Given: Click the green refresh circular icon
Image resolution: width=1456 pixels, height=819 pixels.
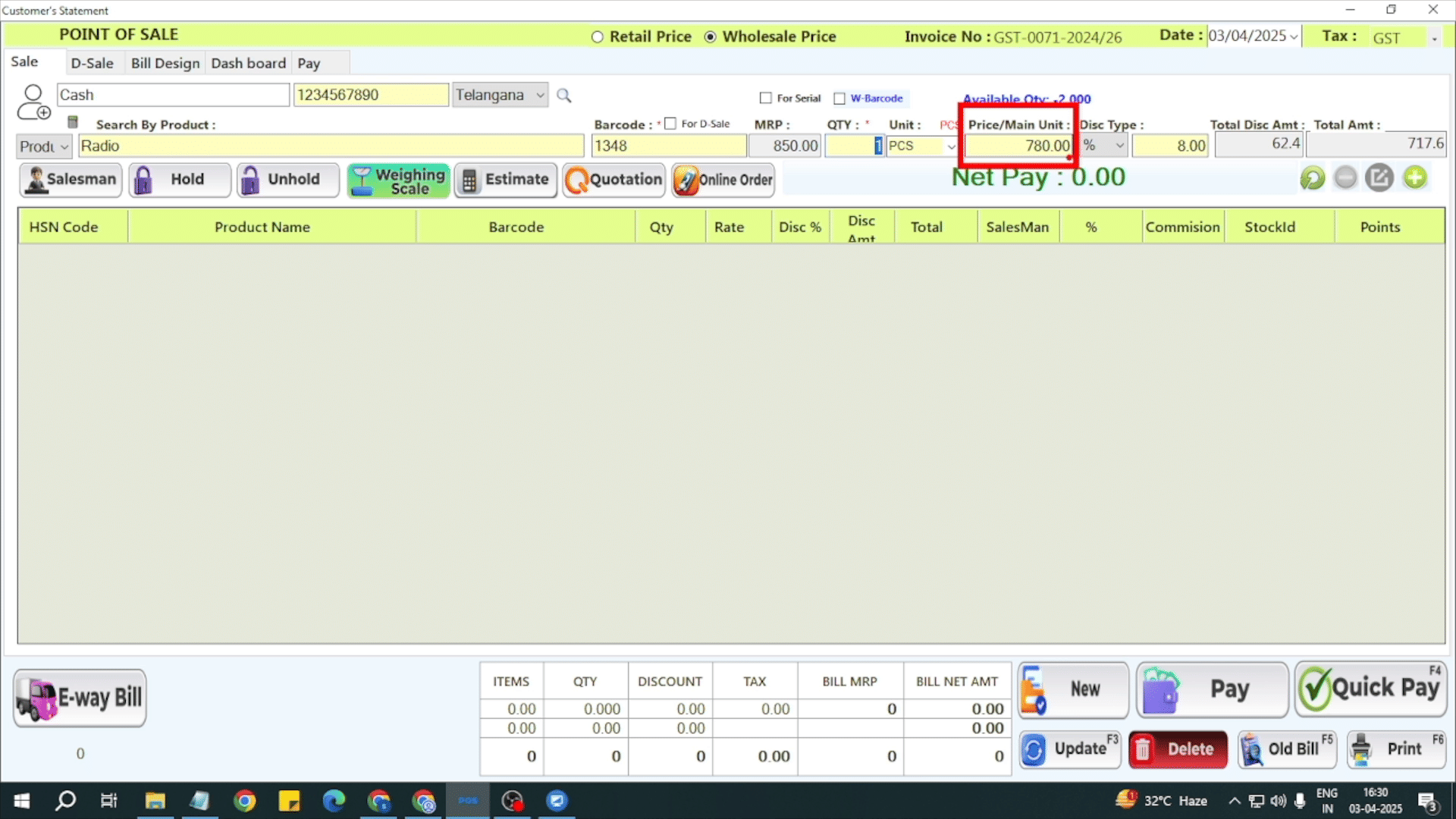Looking at the screenshot, I should tap(1312, 178).
